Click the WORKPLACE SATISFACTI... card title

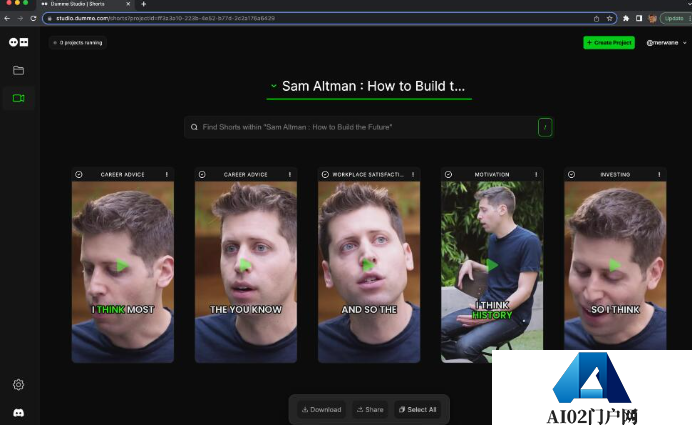368,174
